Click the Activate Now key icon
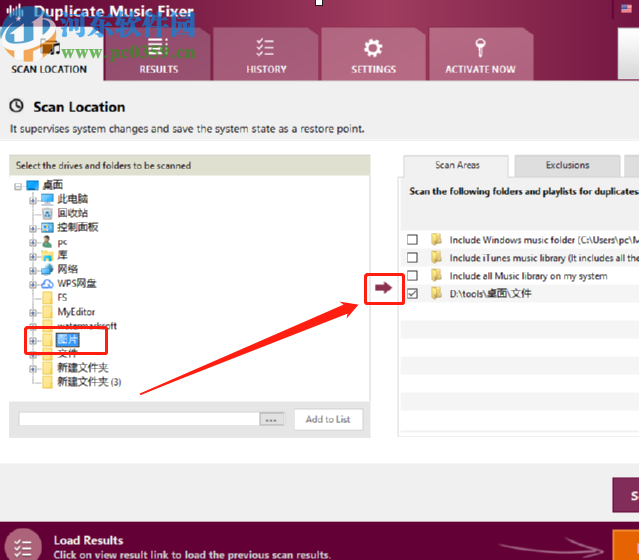Image resolution: width=639 pixels, height=560 pixels. pyautogui.click(x=480, y=48)
